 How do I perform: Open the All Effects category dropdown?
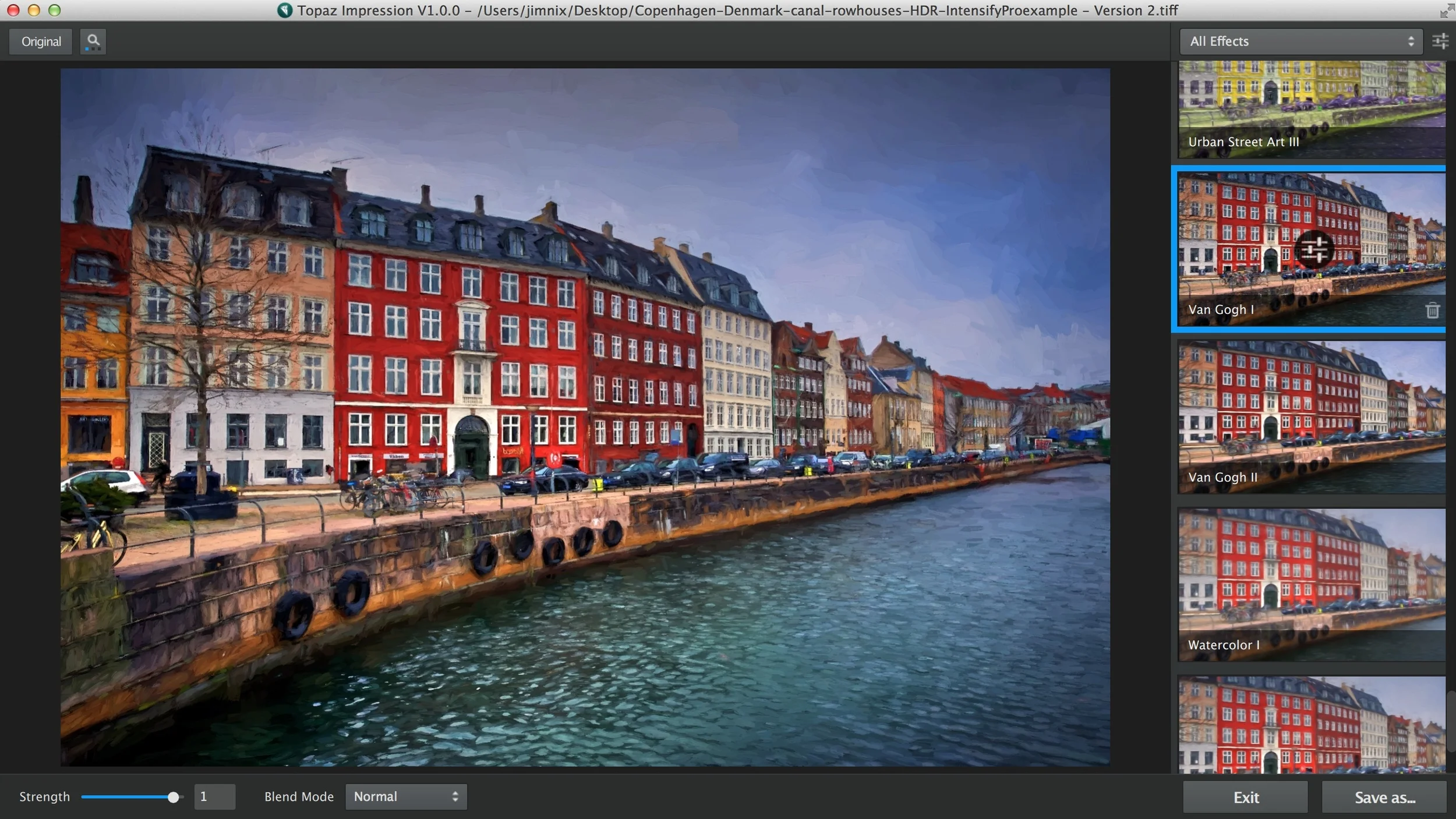1300,41
